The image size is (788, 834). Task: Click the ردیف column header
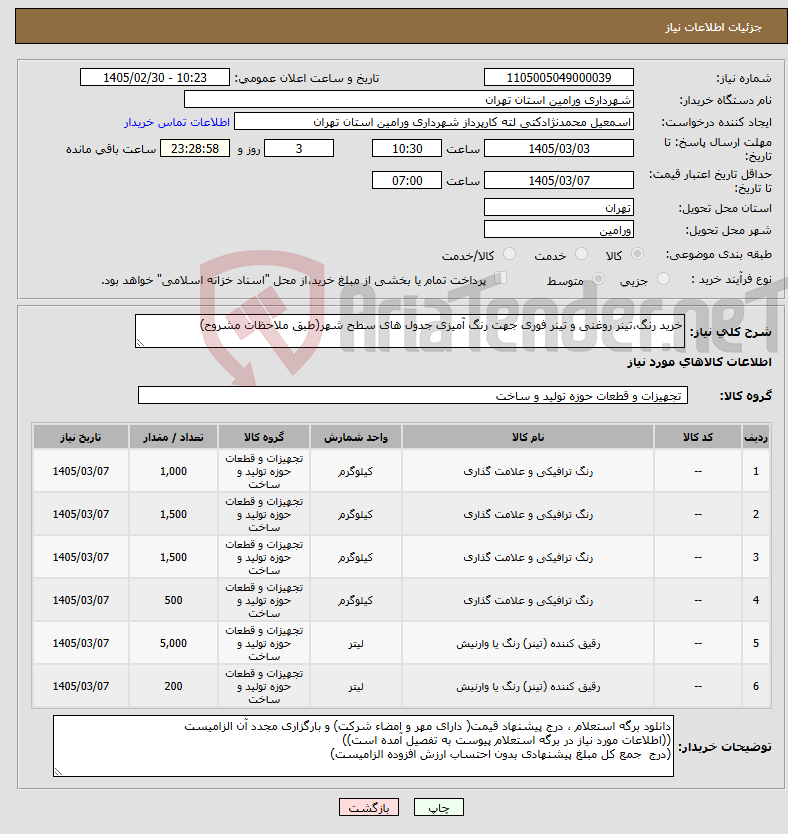756,437
